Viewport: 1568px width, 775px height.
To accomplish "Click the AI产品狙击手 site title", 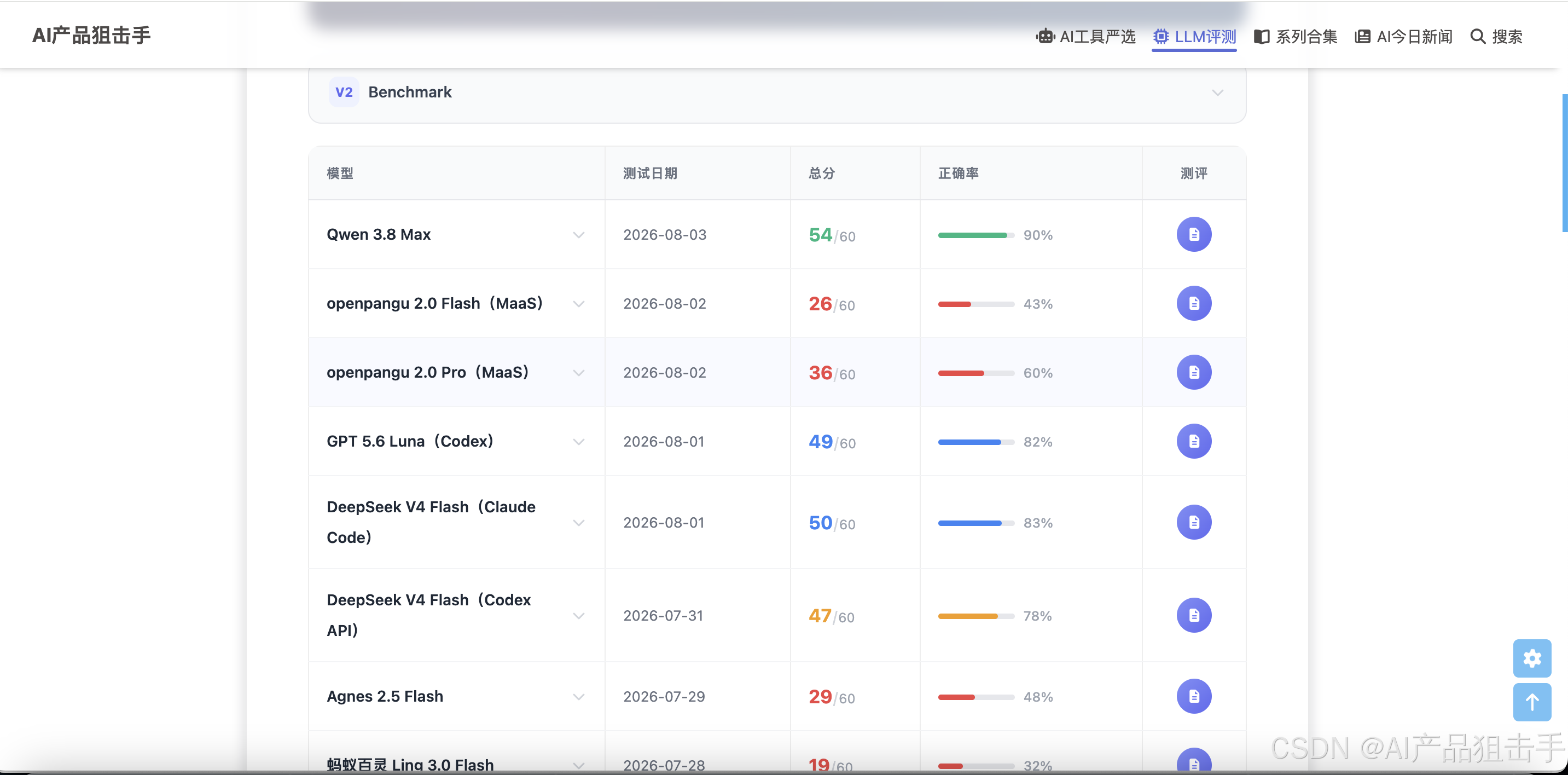I will pyautogui.click(x=91, y=36).
